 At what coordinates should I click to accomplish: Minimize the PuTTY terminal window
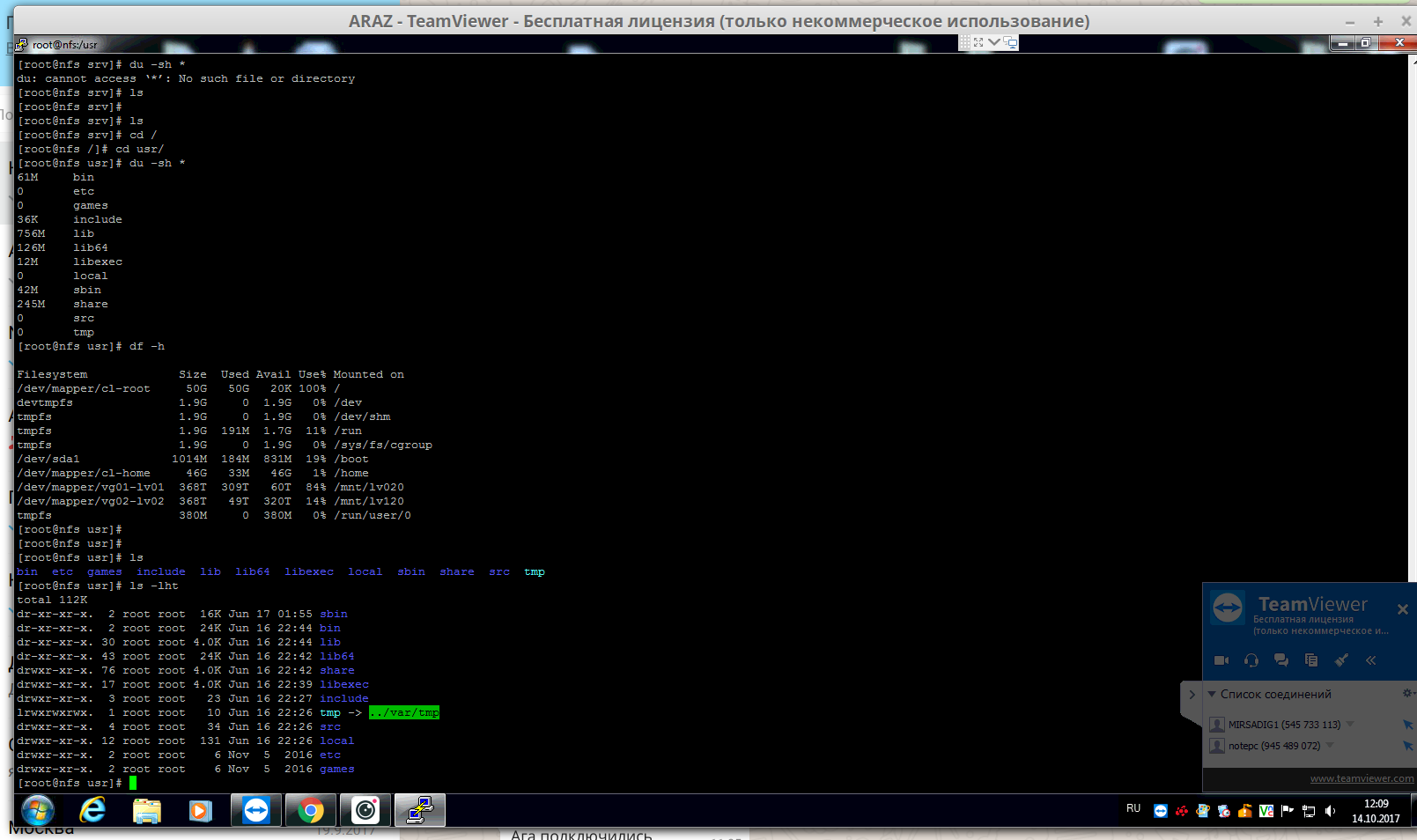point(1342,42)
